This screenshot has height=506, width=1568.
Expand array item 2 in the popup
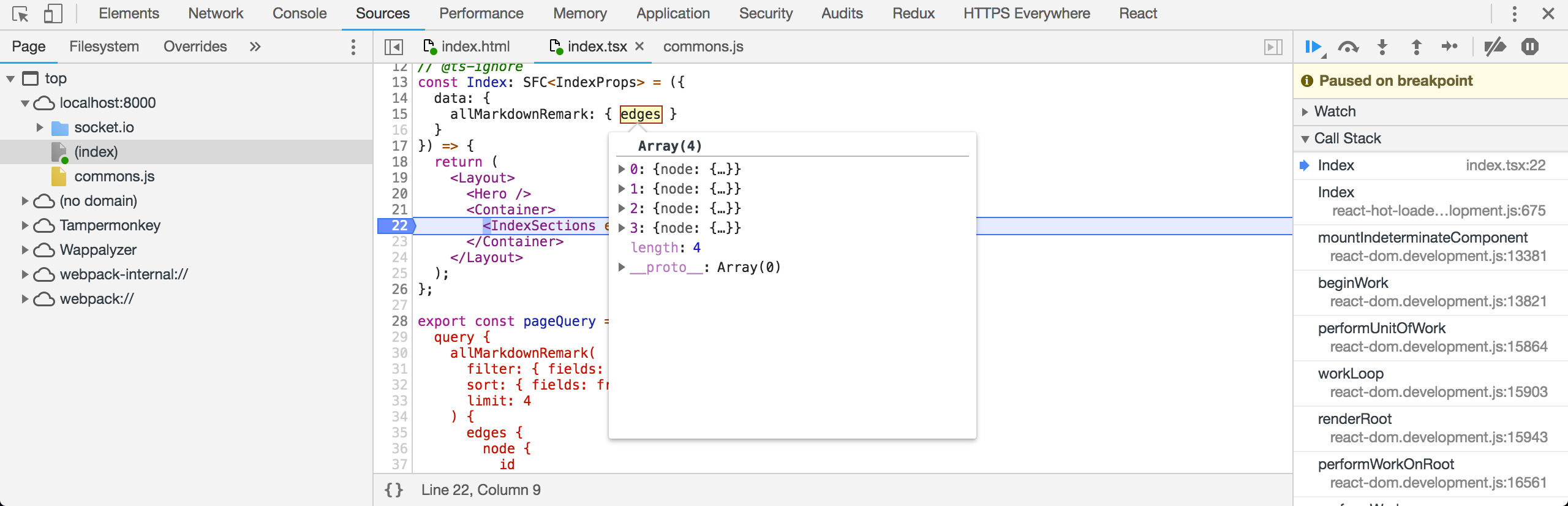[x=622, y=208]
